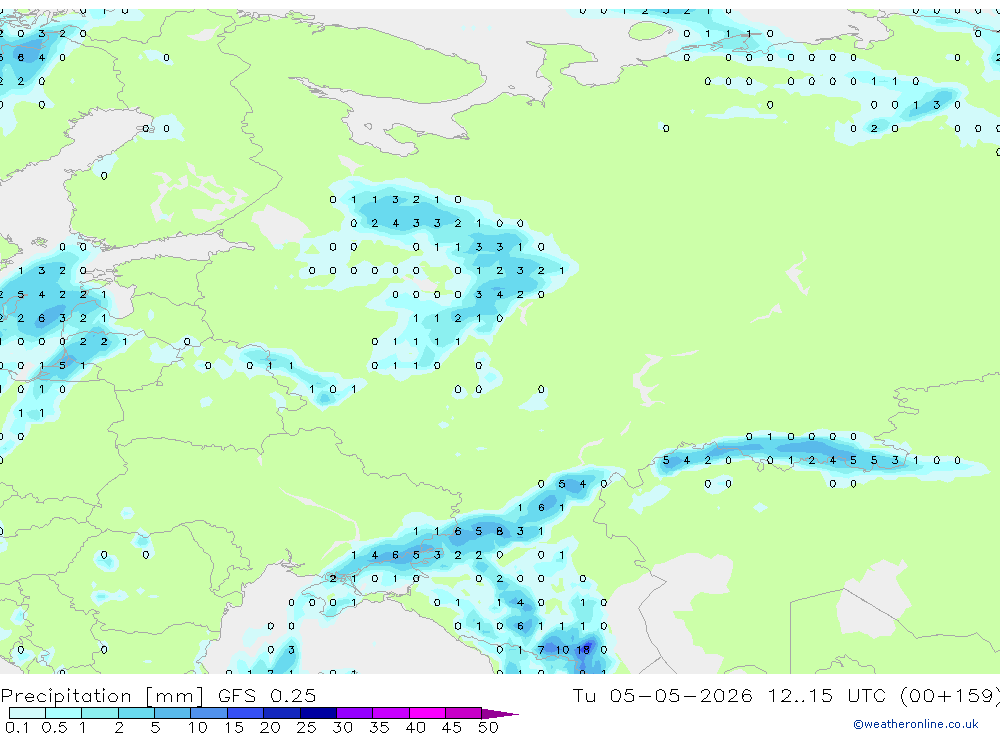Click the '0.5' legend scale label
Viewport: 1000px width, 733px height.
(x=54, y=727)
